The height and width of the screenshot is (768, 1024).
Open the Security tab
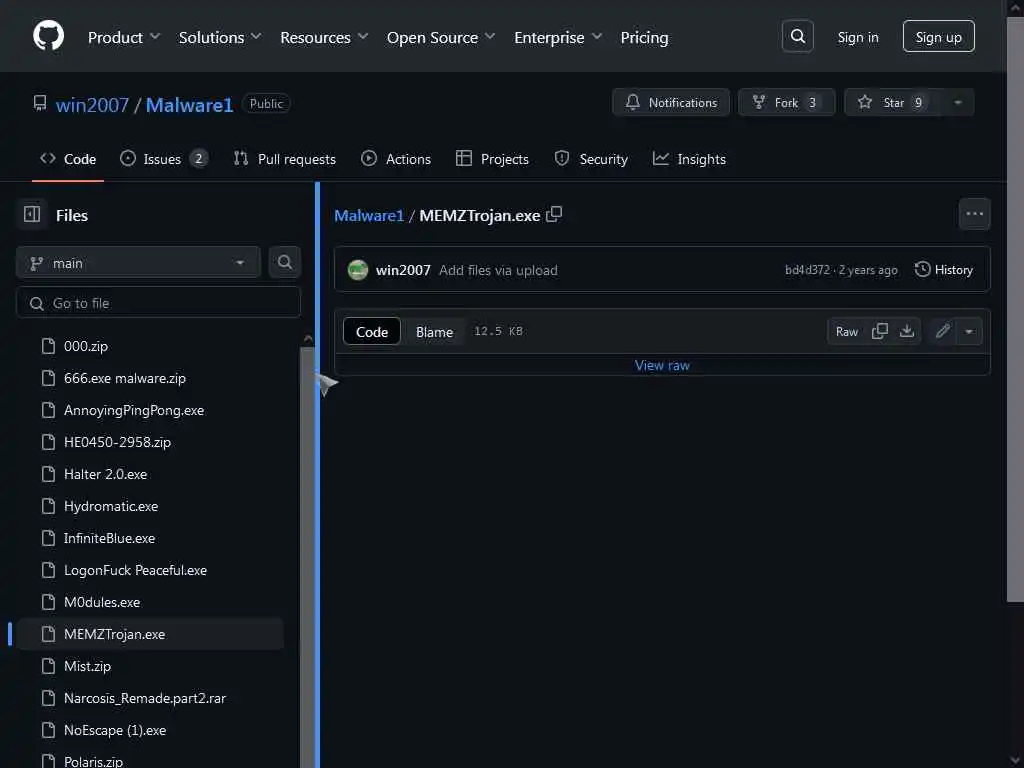pyautogui.click(x=591, y=159)
